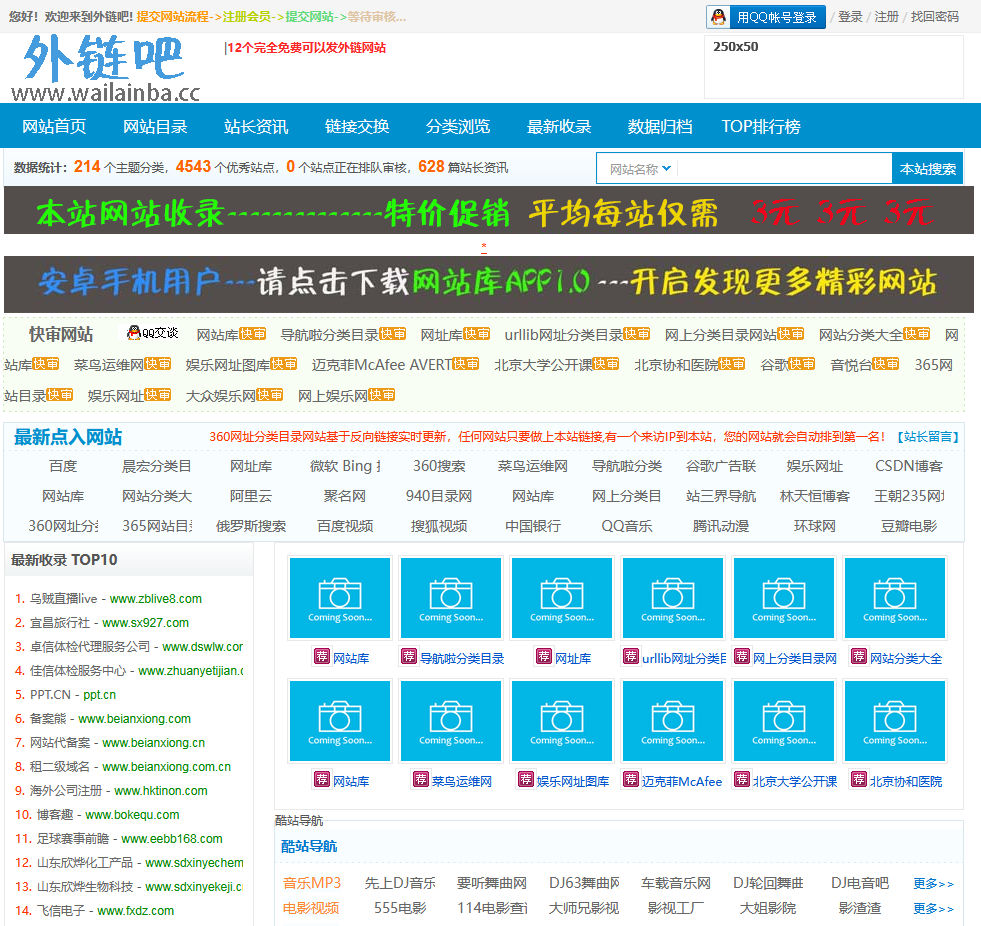Click 荐 badge beside 迈克菲McAfee thumbnail caption
Screen dimensions: 981x926
point(631,780)
